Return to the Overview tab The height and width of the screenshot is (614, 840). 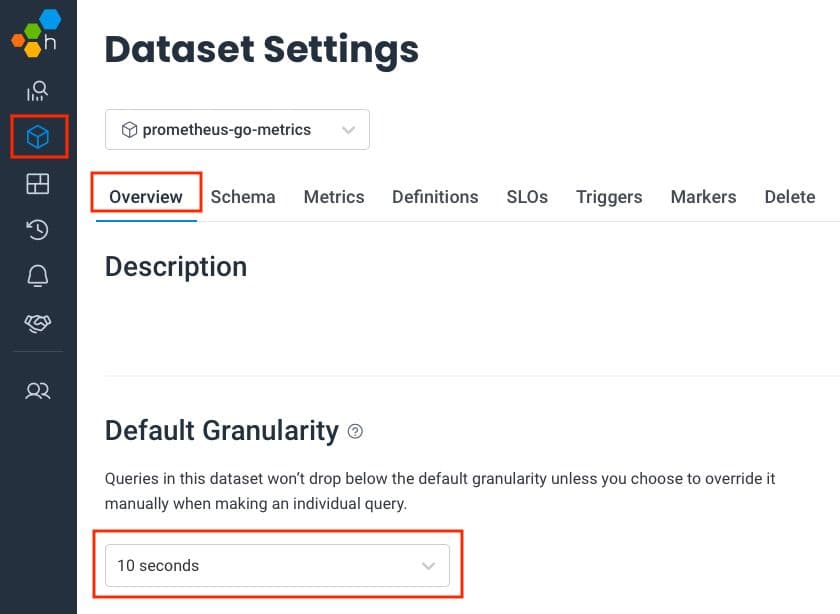(x=146, y=197)
